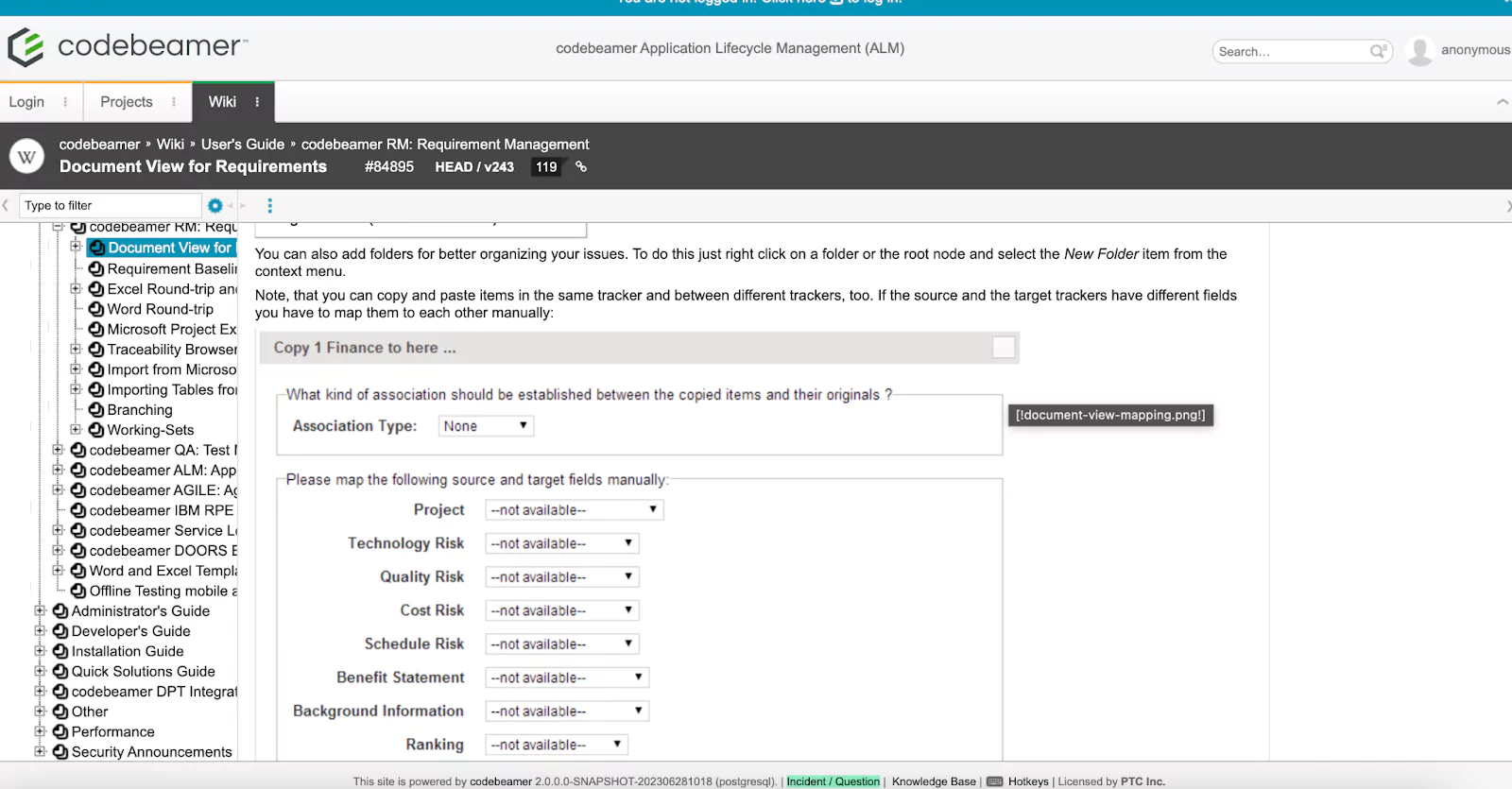
Task: Open Project field mapping dropdown
Action: (x=575, y=510)
